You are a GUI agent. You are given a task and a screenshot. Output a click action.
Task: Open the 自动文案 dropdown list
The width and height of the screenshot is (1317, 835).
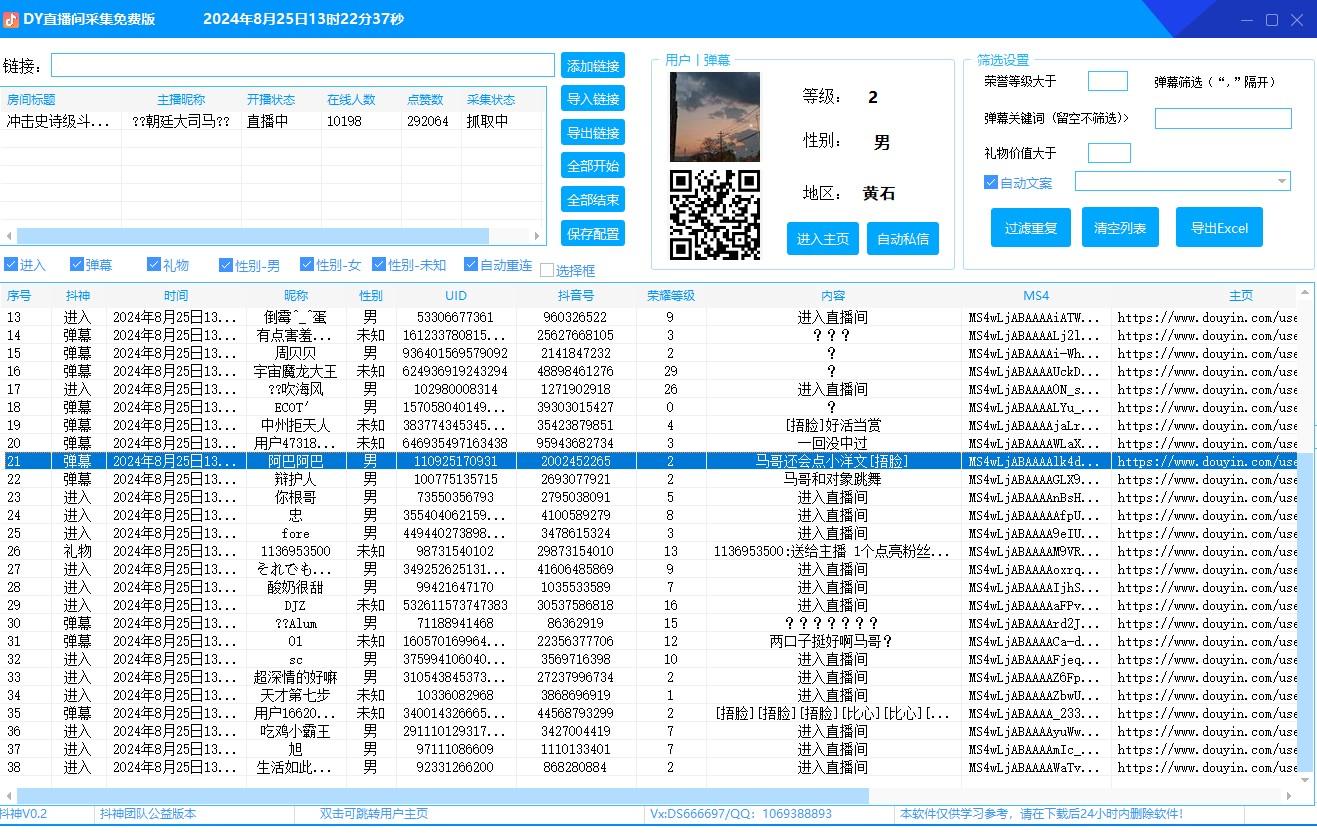[1284, 181]
